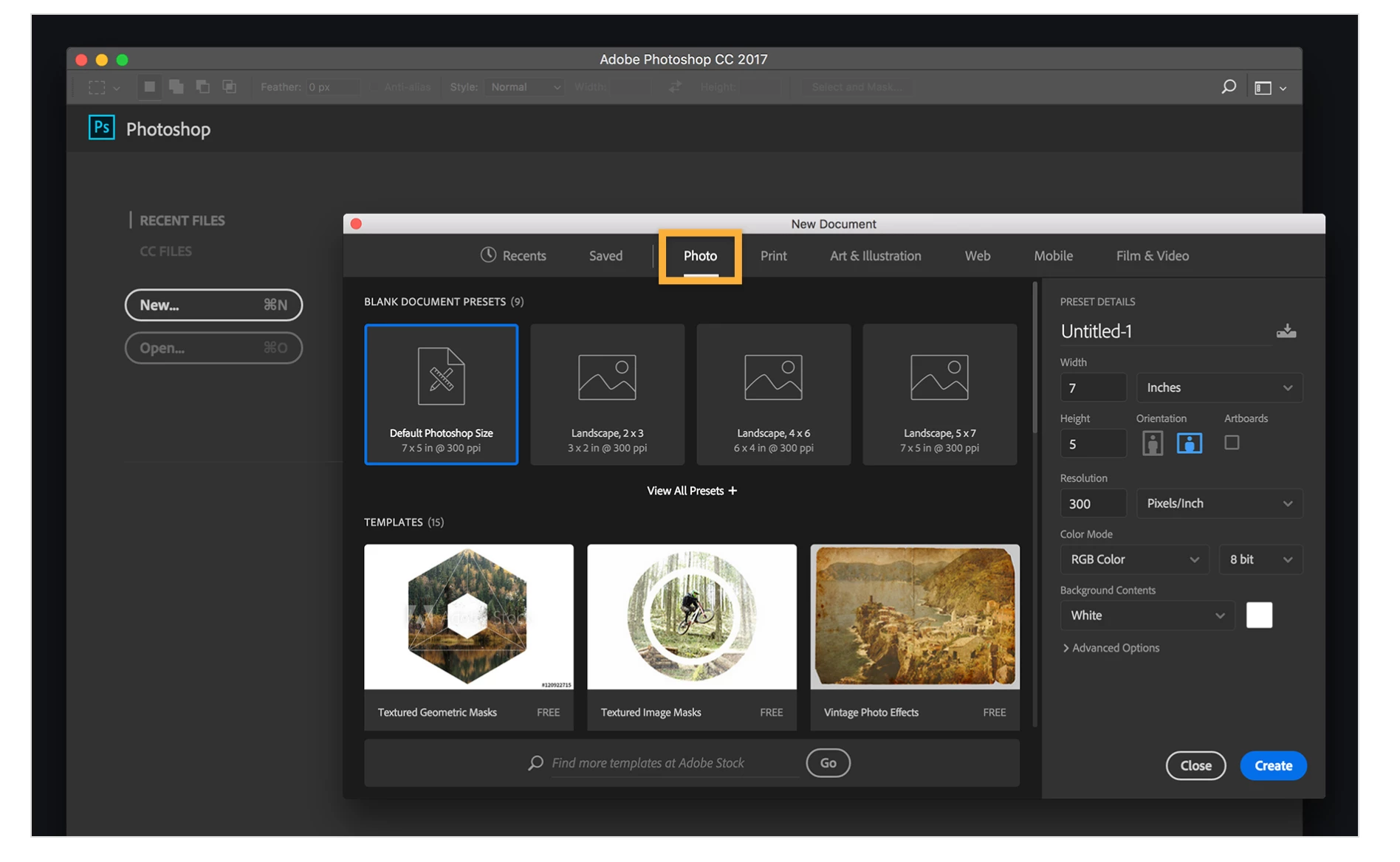This screenshot has width=1400, height=862.
Task: Select the Subtract from selection icon
Action: pos(202,87)
